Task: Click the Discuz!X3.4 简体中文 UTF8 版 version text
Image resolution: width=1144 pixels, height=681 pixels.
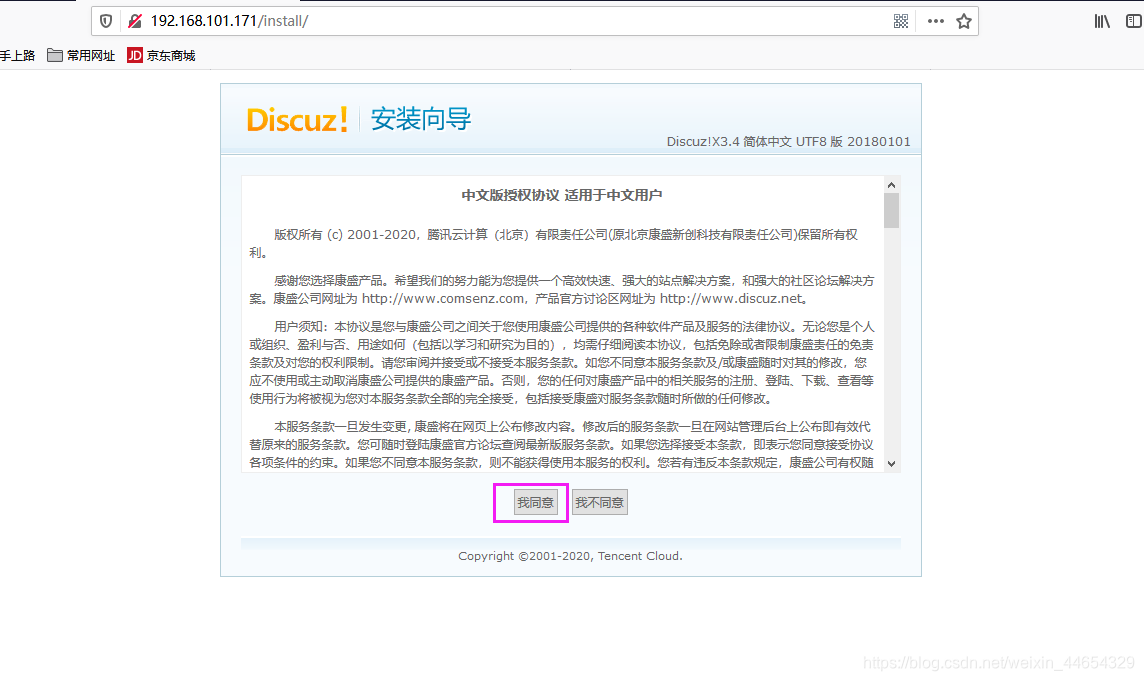Action: 788,142
